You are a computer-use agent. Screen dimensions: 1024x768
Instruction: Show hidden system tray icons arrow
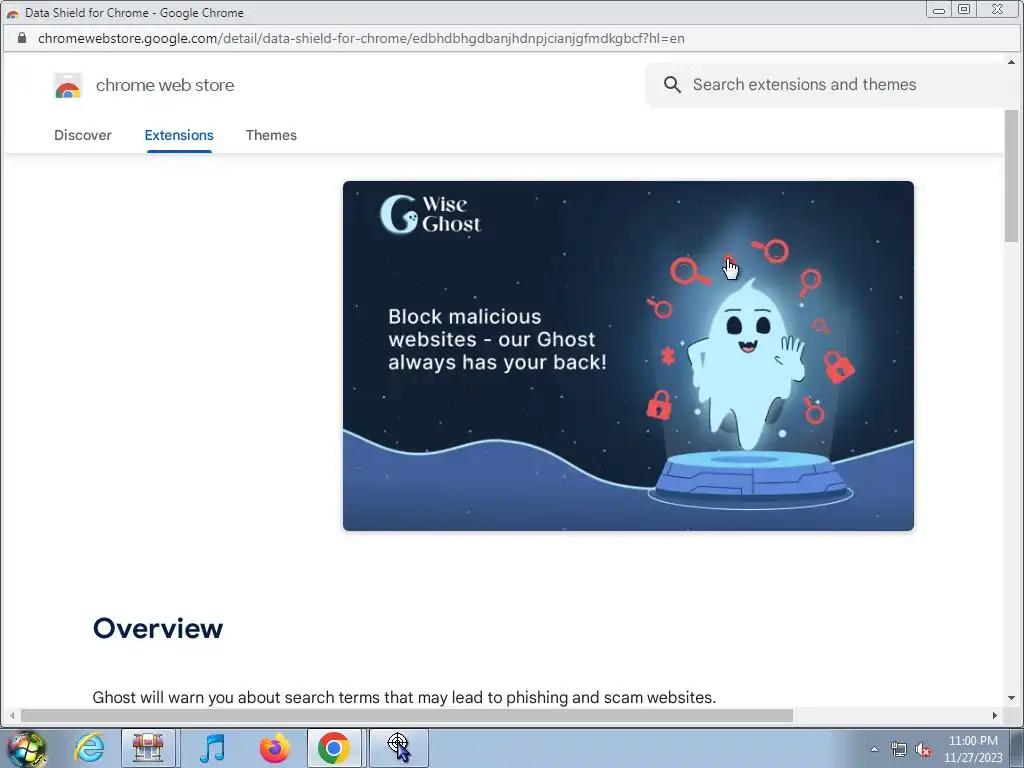coord(874,749)
